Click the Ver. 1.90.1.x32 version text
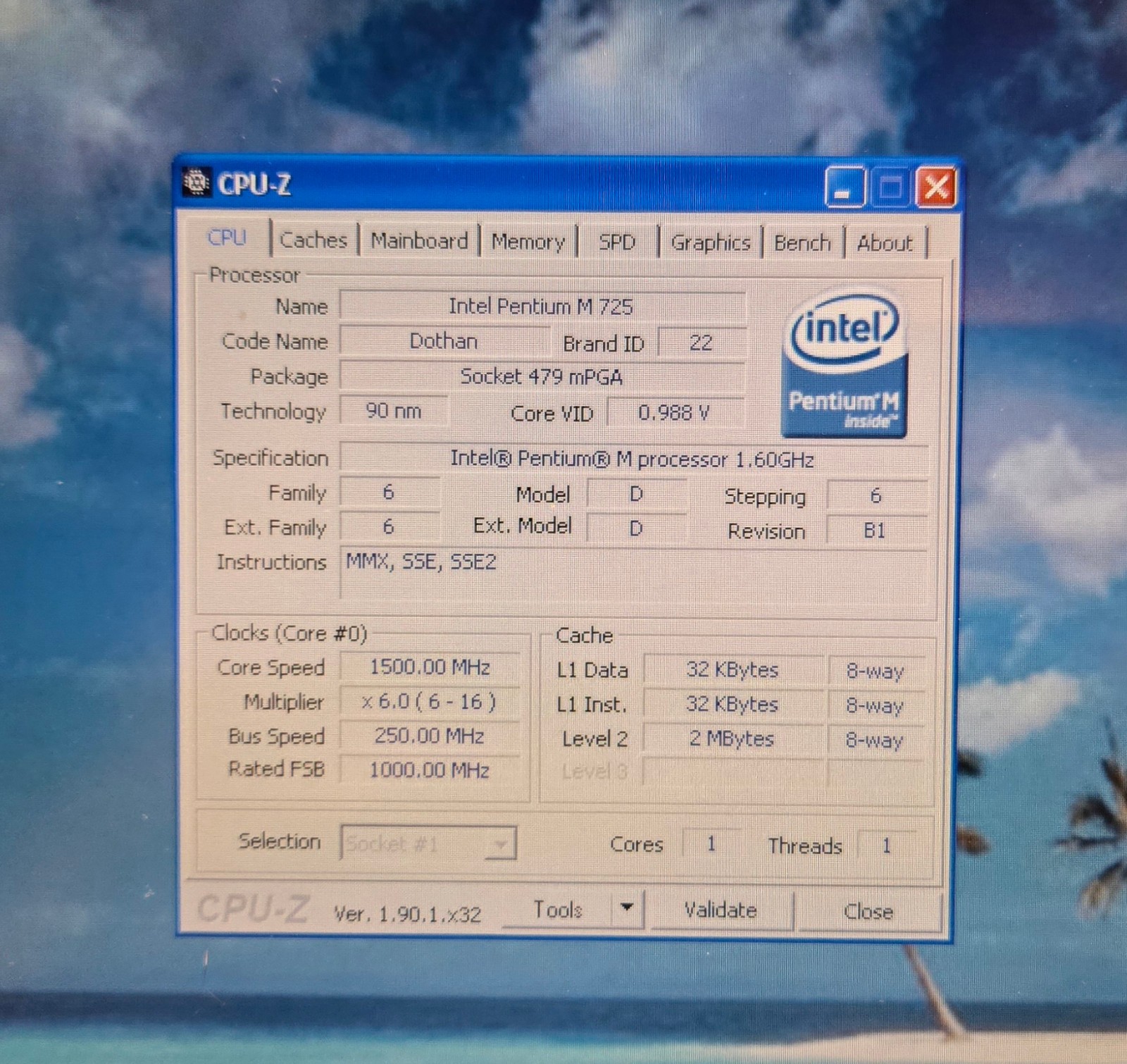 click(x=407, y=914)
